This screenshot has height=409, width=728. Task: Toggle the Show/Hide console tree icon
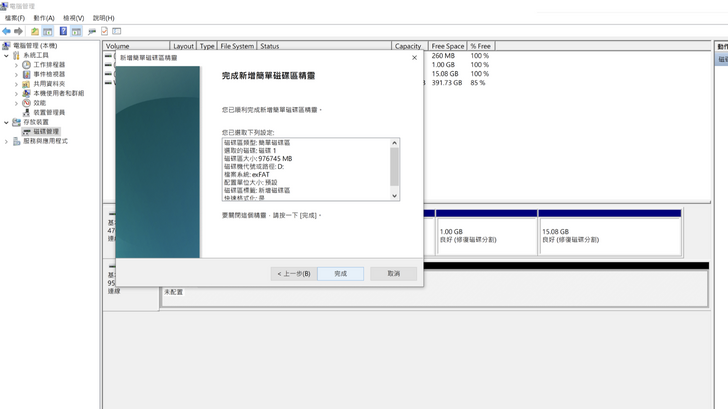point(47,31)
